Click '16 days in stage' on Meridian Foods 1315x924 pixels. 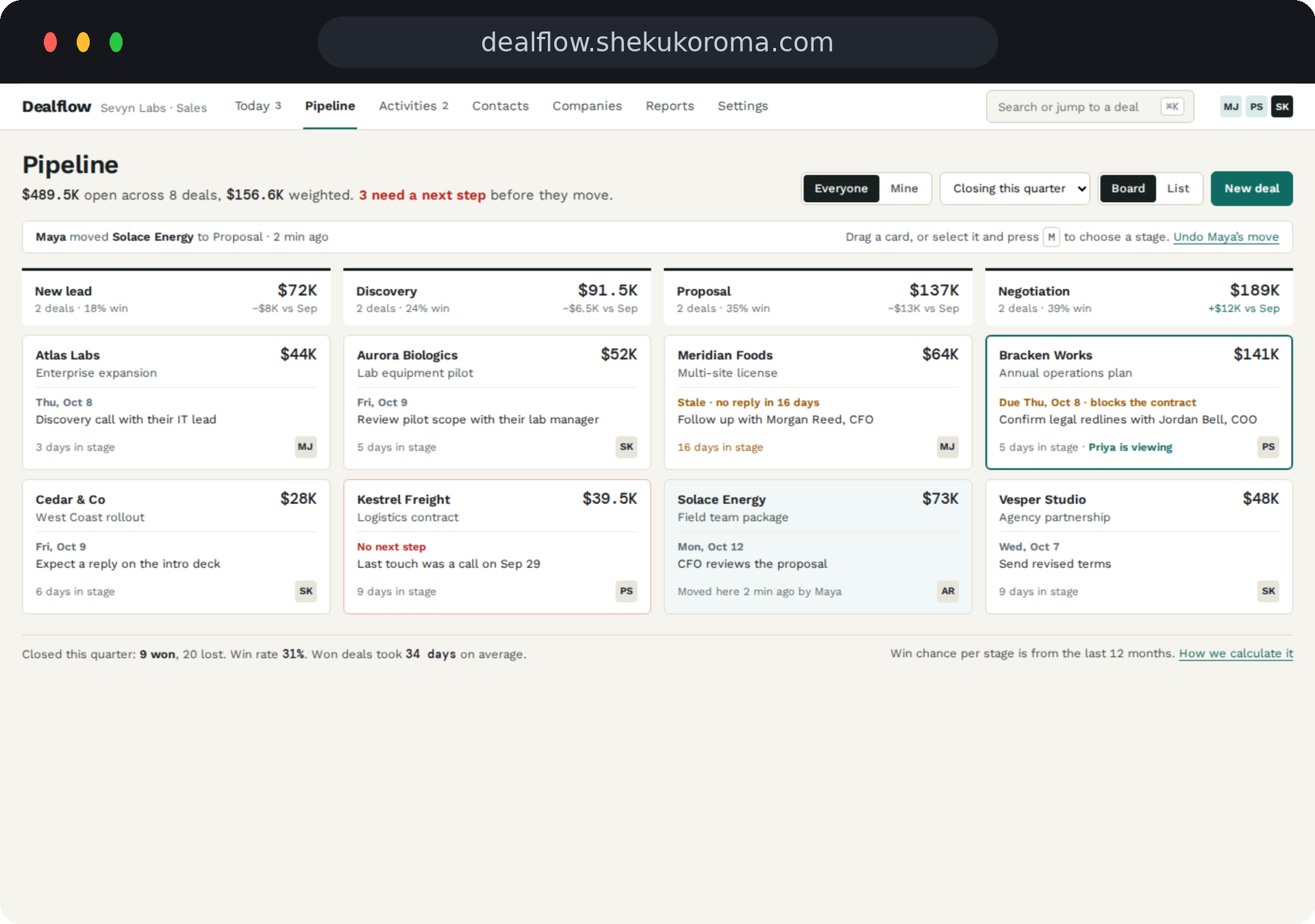[x=720, y=447]
